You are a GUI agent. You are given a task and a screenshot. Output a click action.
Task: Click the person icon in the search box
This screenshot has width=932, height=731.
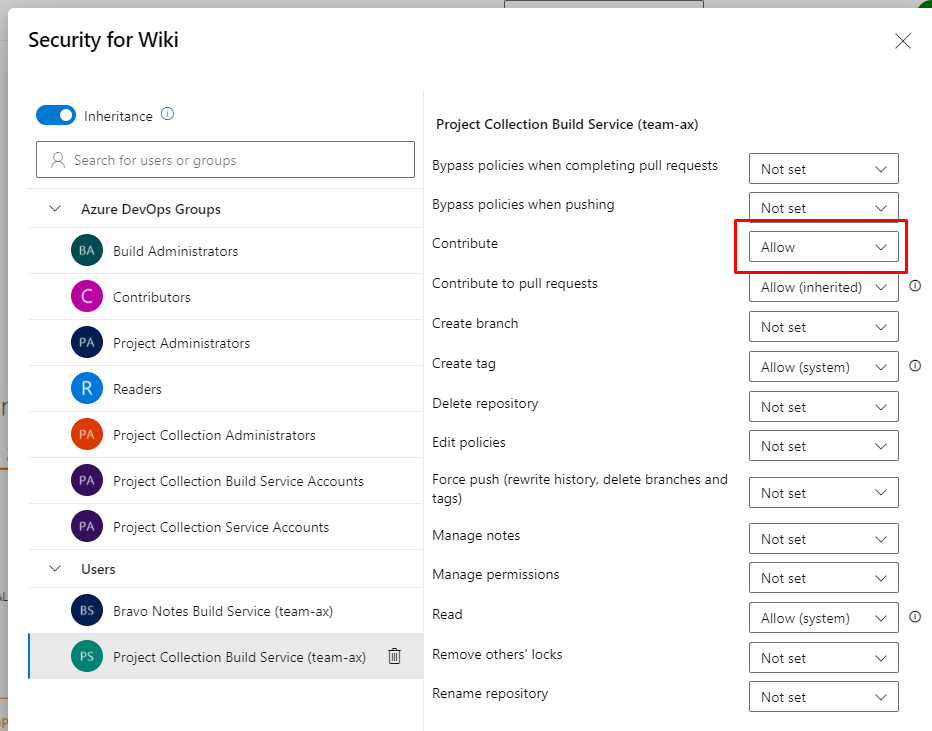(58, 160)
